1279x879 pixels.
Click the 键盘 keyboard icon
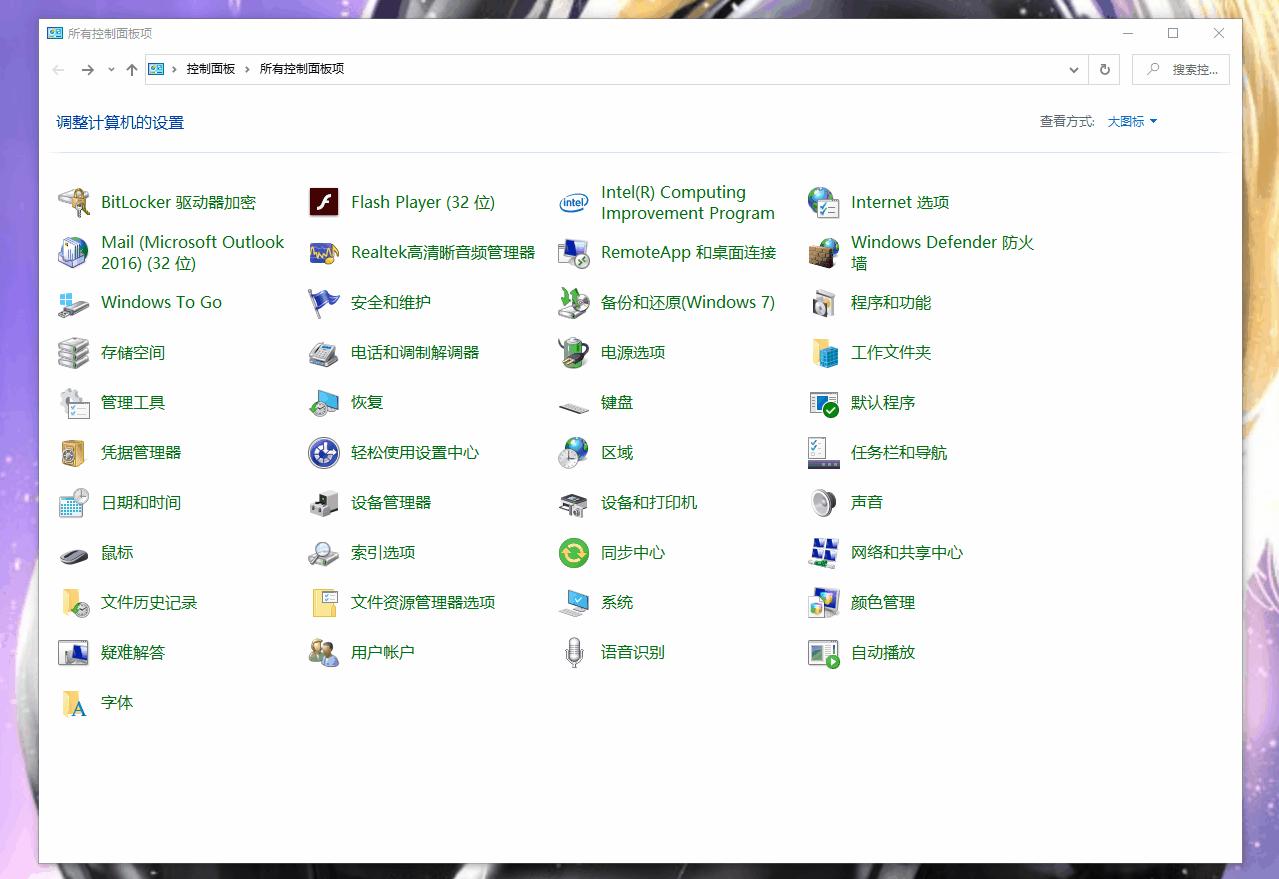pyautogui.click(x=574, y=406)
